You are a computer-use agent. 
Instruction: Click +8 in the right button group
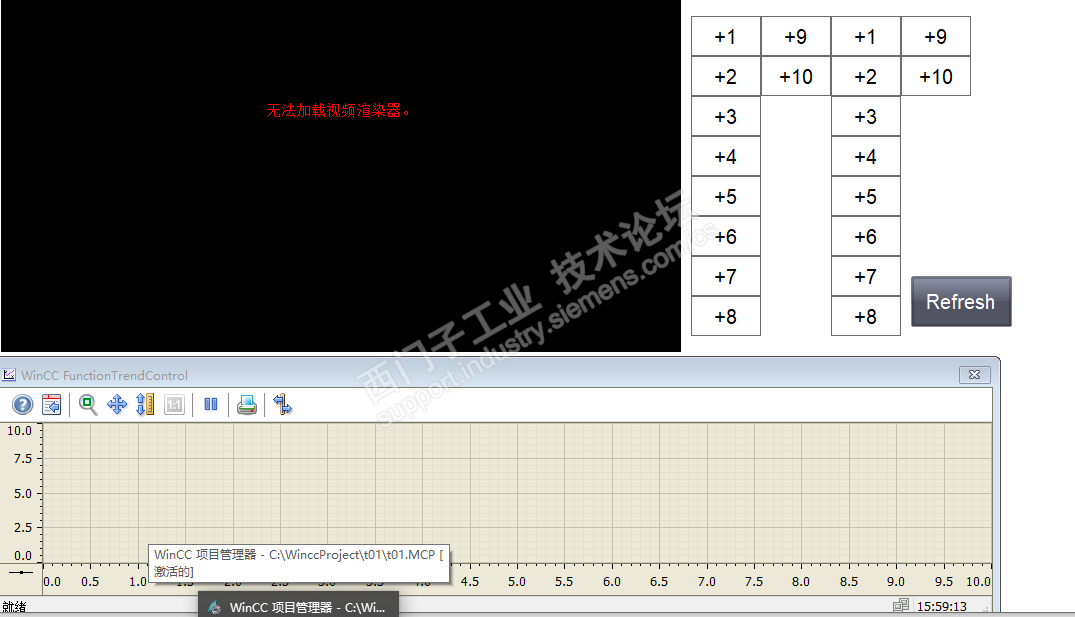865,316
